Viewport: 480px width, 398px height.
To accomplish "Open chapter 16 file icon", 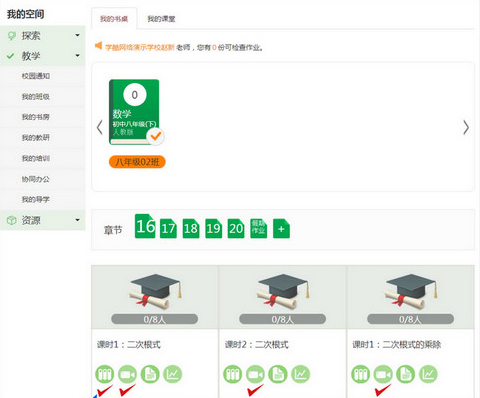I will pos(145,226).
